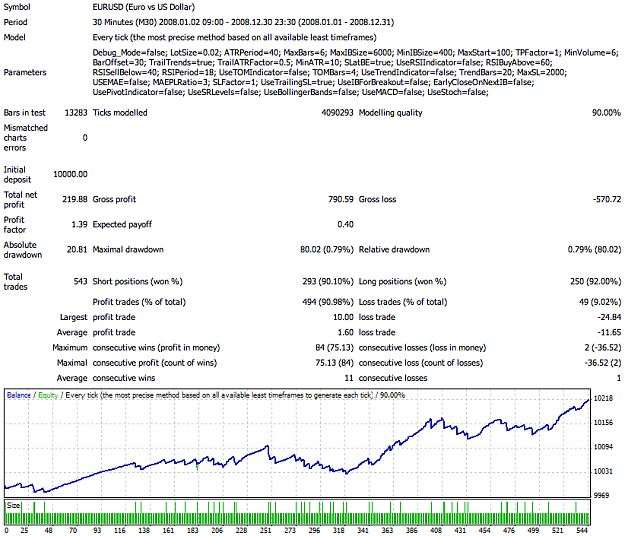Click the Symbol row label

coord(17,7)
